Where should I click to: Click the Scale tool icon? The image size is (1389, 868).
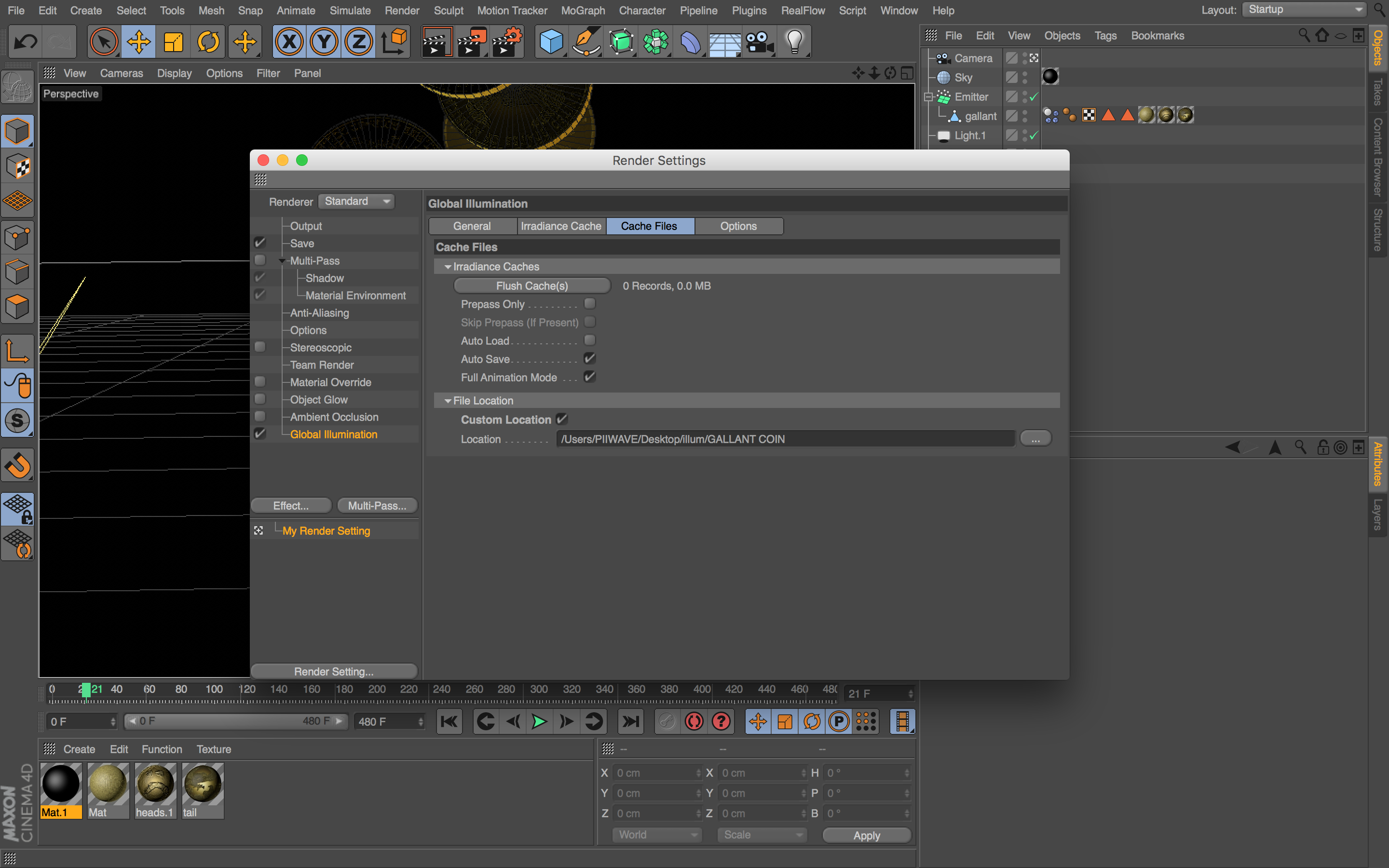click(x=173, y=42)
